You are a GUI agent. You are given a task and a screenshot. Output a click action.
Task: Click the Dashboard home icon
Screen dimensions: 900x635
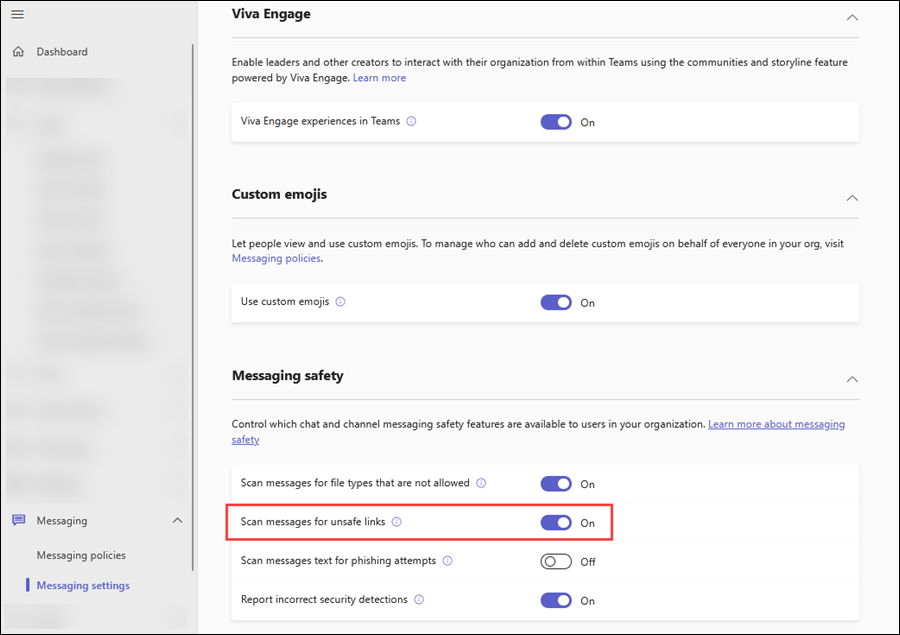(x=18, y=52)
